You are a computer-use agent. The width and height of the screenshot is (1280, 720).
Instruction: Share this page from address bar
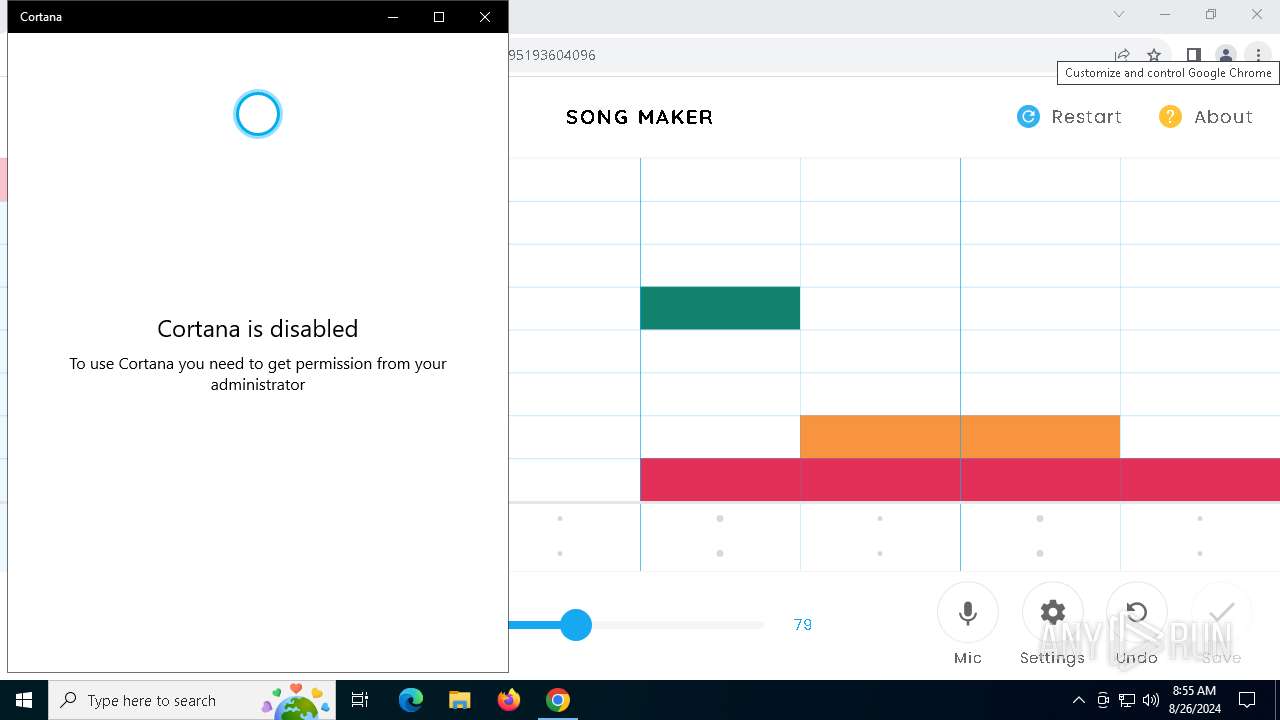coord(1122,55)
